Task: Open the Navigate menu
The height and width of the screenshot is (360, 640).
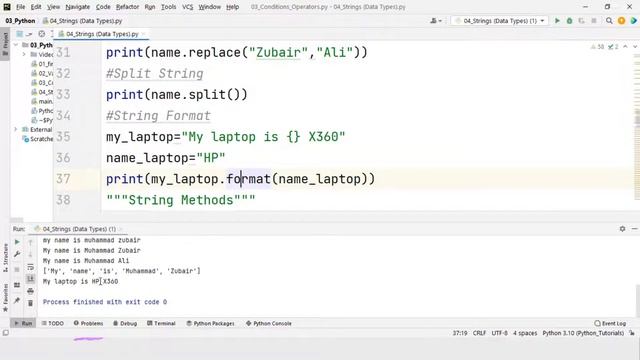Action: (x=78, y=7)
